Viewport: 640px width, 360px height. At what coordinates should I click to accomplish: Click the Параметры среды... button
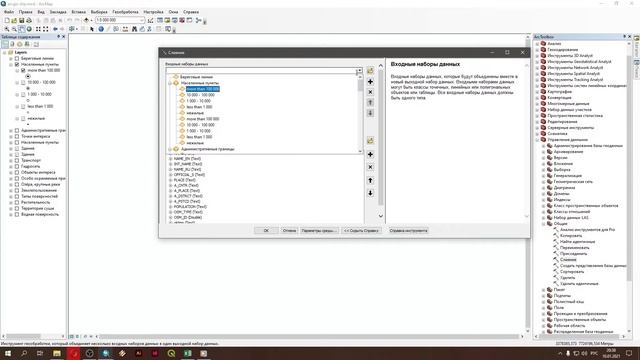pos(319,231)
